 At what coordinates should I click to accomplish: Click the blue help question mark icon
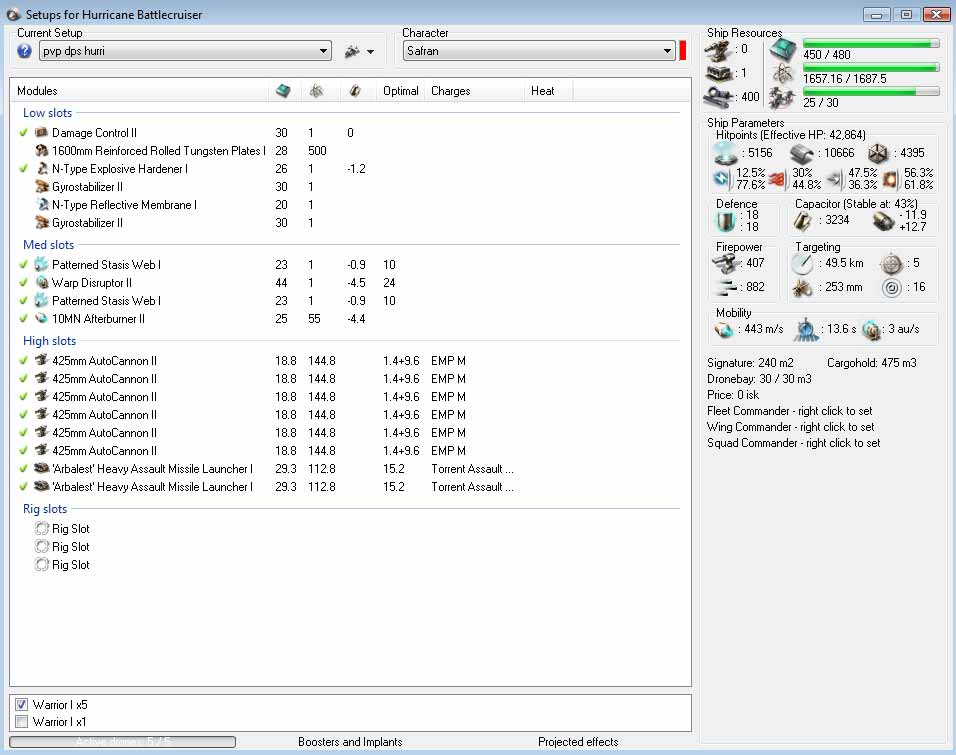pyautogui.click(x=25, y=51)
